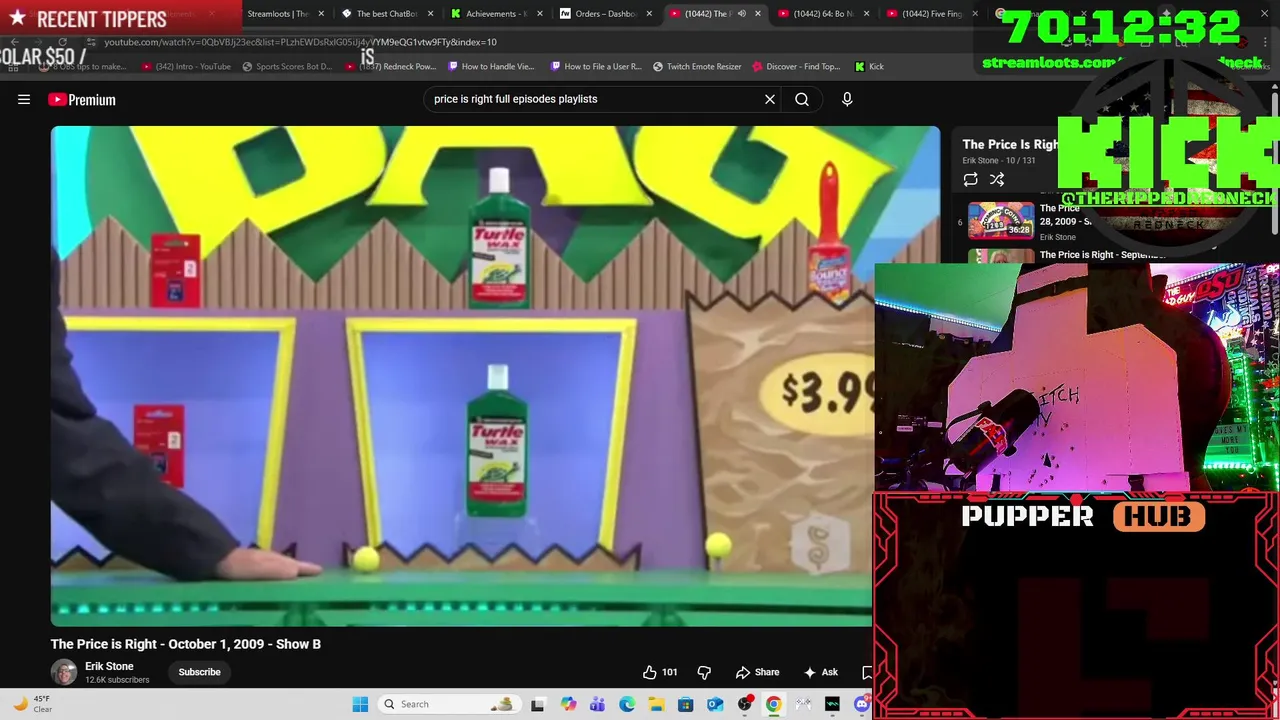Open Outlook from taskbar
Viewport: 1280px width, 720px height.
coord(715,704)
